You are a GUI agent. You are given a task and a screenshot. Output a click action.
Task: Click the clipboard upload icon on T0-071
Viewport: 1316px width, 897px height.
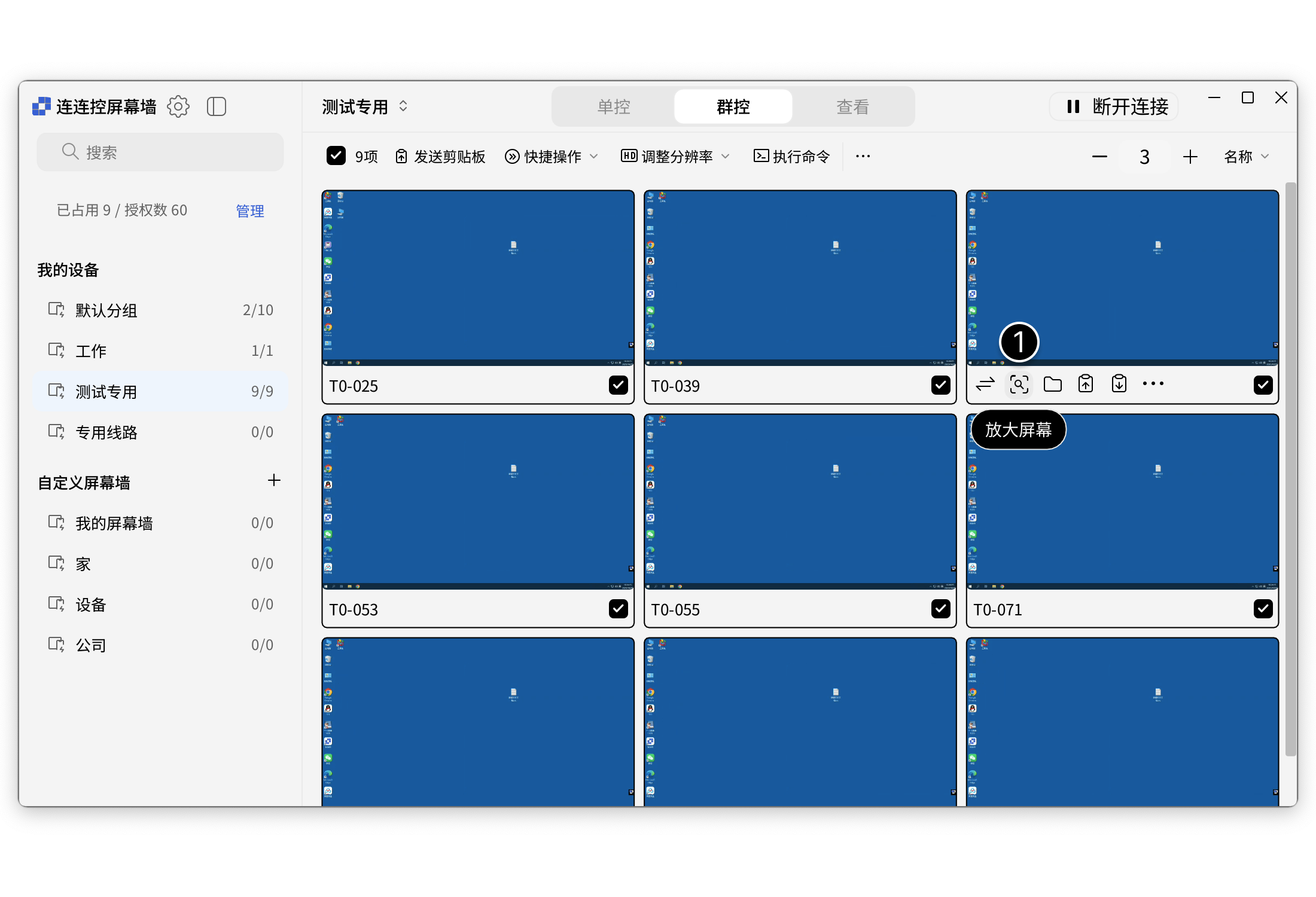tap(1086, 383)
